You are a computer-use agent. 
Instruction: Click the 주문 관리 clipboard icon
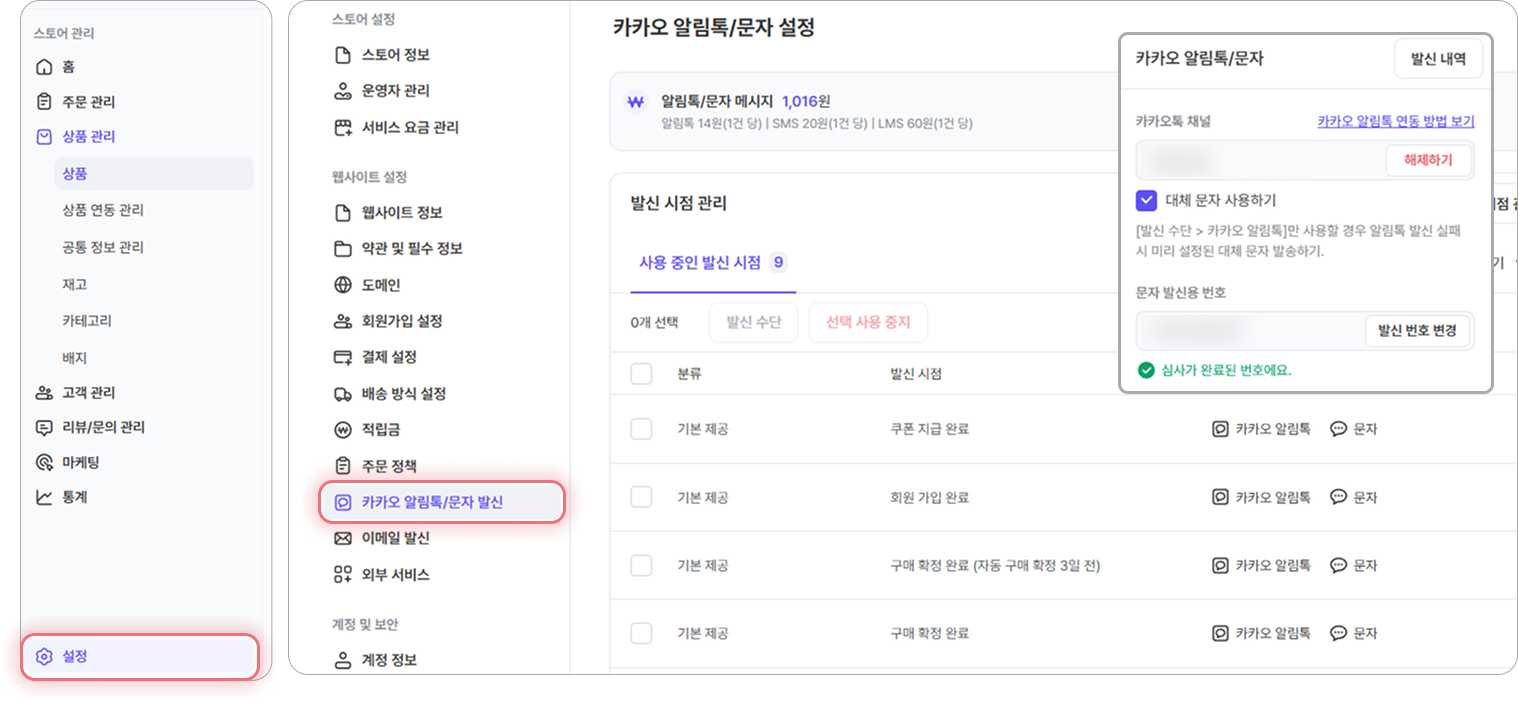pos(44,102)
